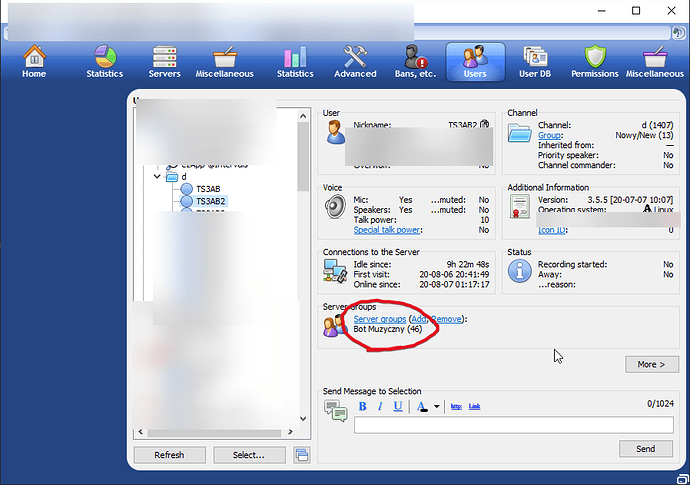The image size is (690, 485).
Task: Open Advanced tools with wrench icon
Action: [x=355, y=61]
